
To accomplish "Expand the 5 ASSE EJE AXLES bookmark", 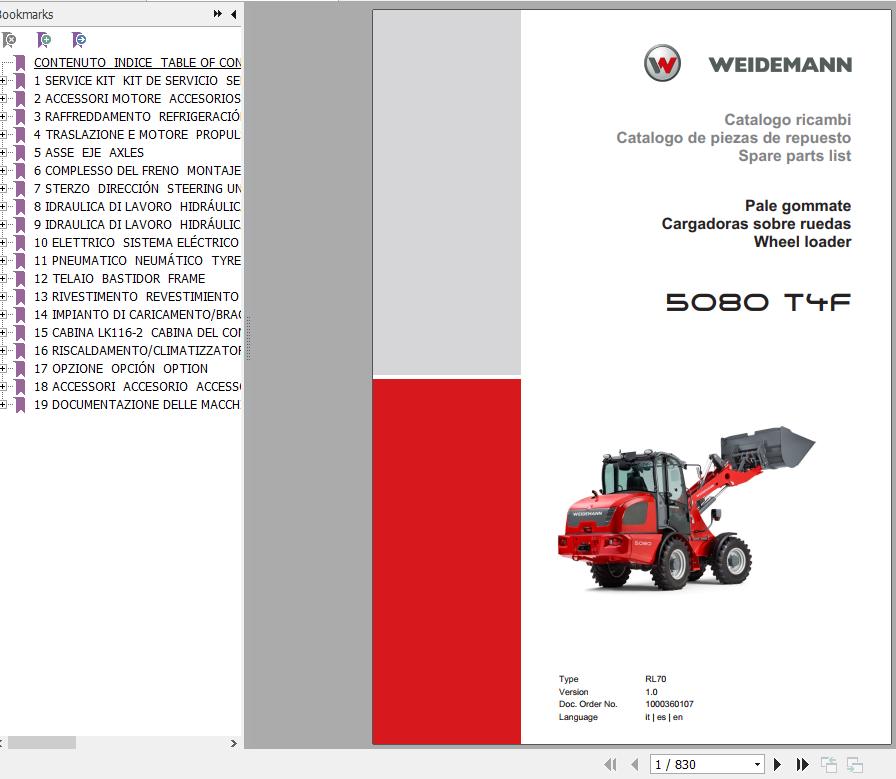I will (x=3, y=153).
